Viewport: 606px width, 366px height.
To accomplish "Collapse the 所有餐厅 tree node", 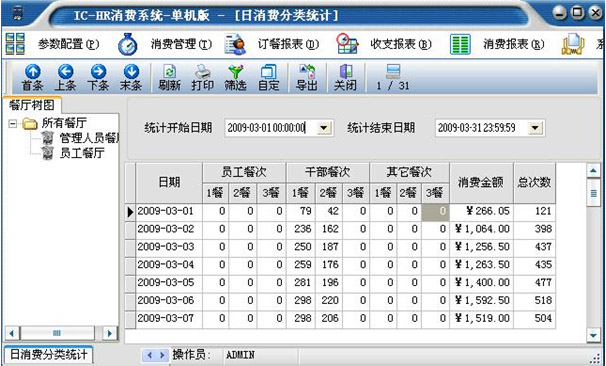I will (x=12, y=124).
